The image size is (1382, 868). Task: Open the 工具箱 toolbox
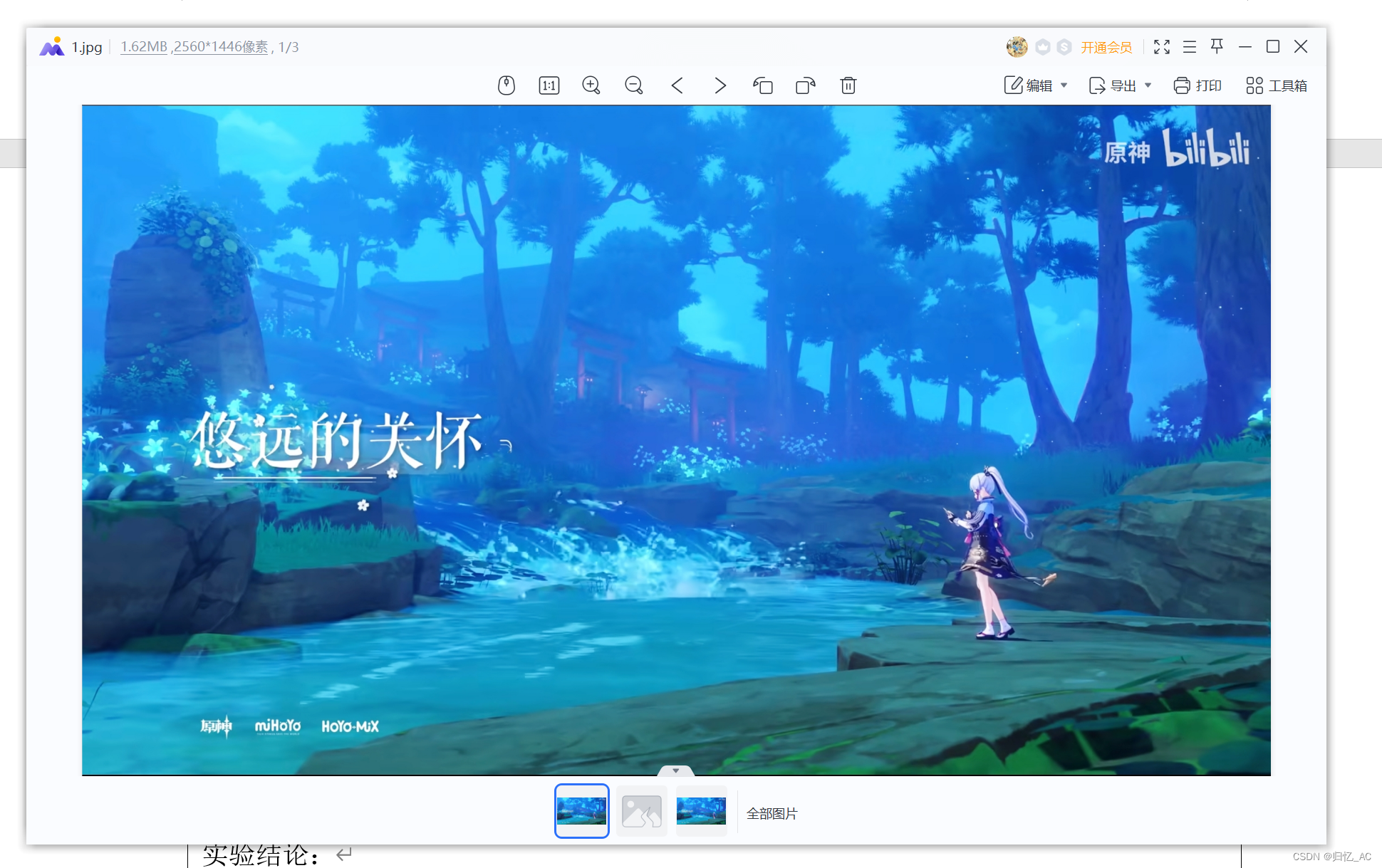coord(1277,85)
